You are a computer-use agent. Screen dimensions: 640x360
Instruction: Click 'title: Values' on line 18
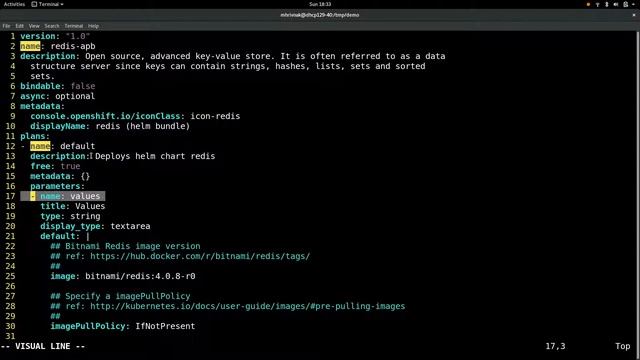(73, 206)
